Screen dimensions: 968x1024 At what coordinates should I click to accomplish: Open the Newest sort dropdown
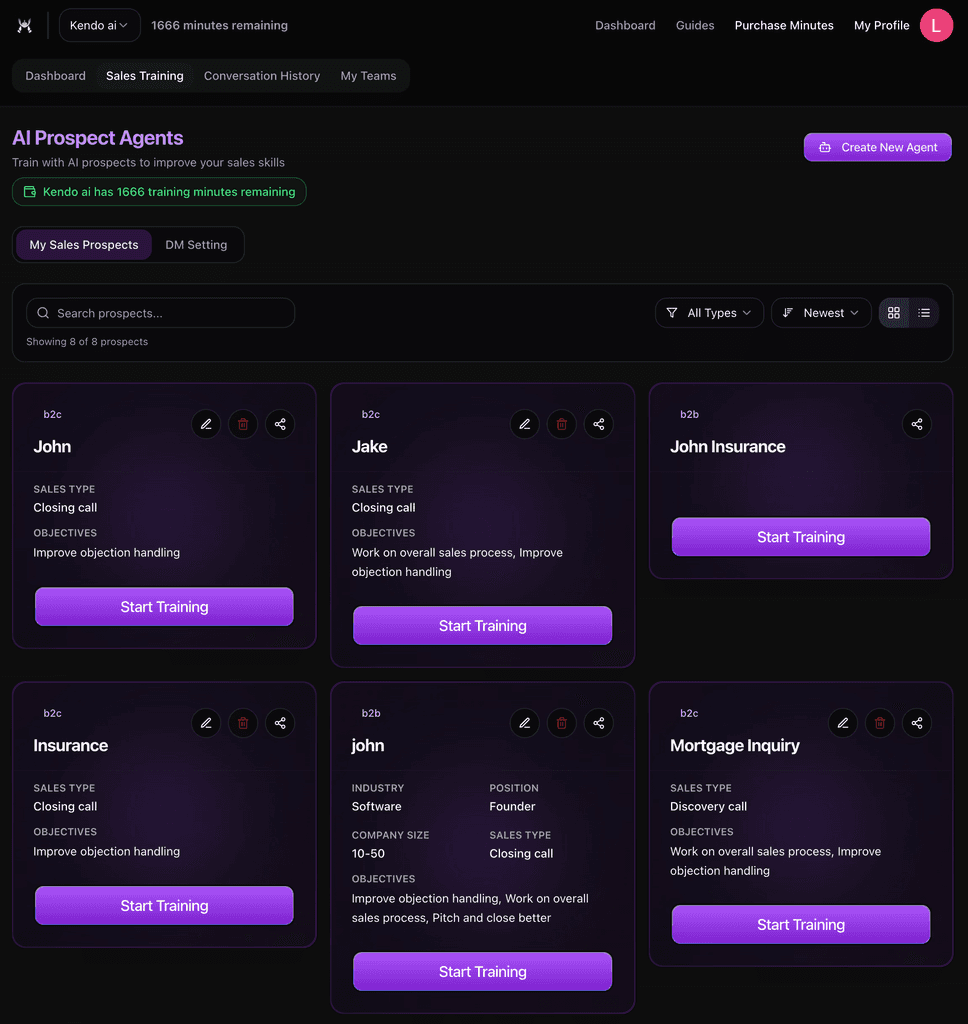(821, 313)
